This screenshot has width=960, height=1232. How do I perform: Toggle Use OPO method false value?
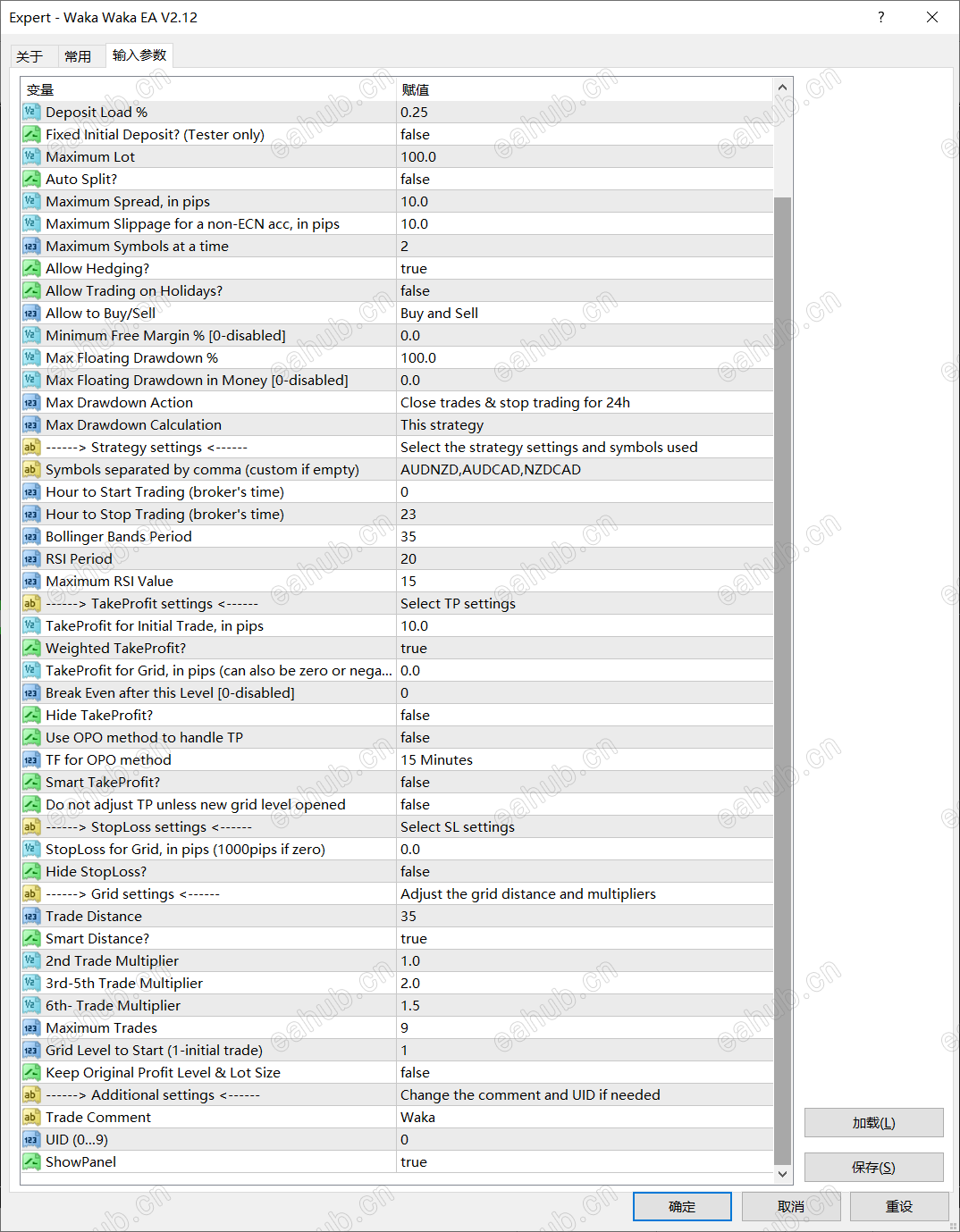click(585, 737)
